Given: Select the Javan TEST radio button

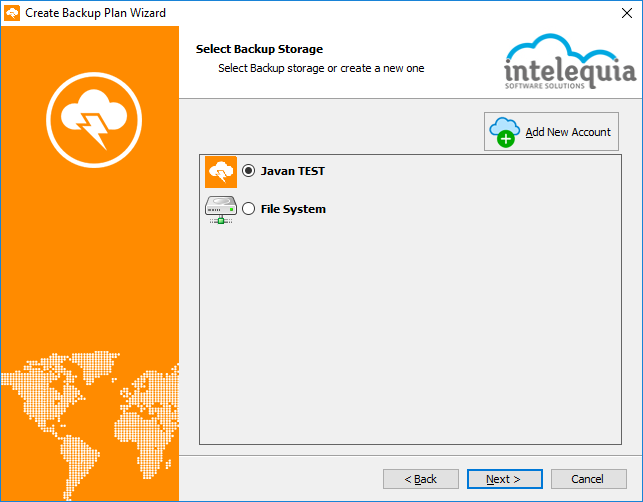Looking at the screenshot, I should (x=249, y=171).
